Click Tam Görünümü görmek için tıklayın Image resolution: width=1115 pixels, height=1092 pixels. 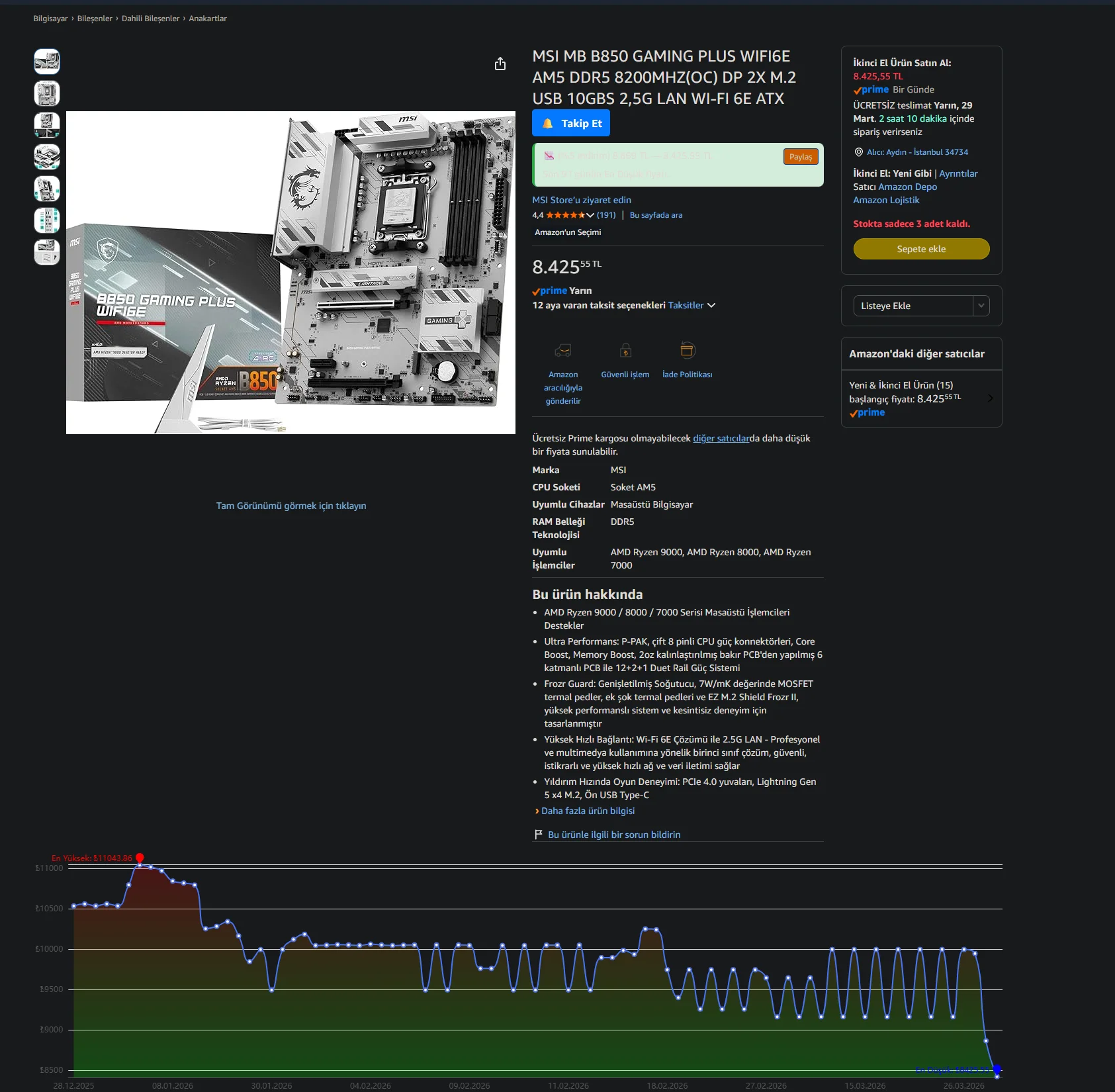coord(291,506)
